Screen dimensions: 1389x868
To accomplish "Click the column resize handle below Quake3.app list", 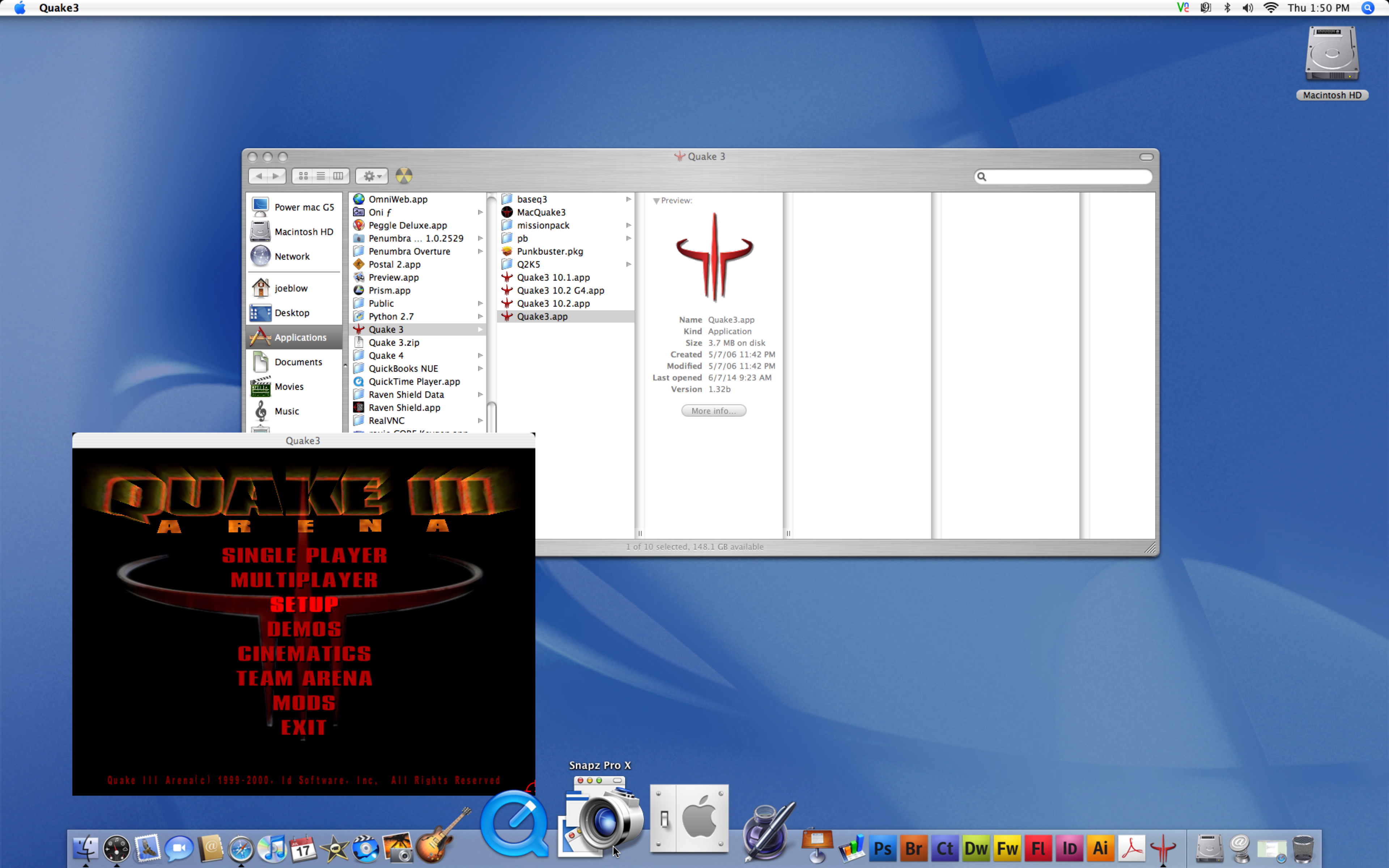I will click(x=640, y=533).
